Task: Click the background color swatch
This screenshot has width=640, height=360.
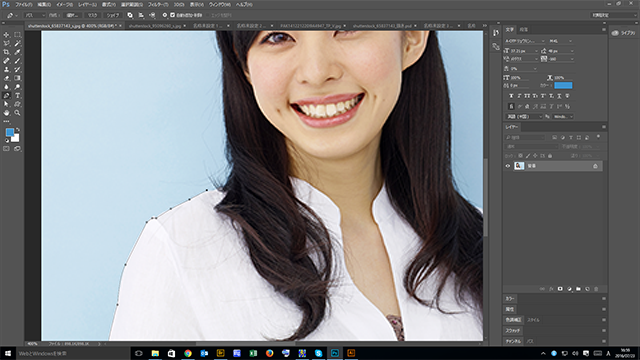Action: coord(15,138)
